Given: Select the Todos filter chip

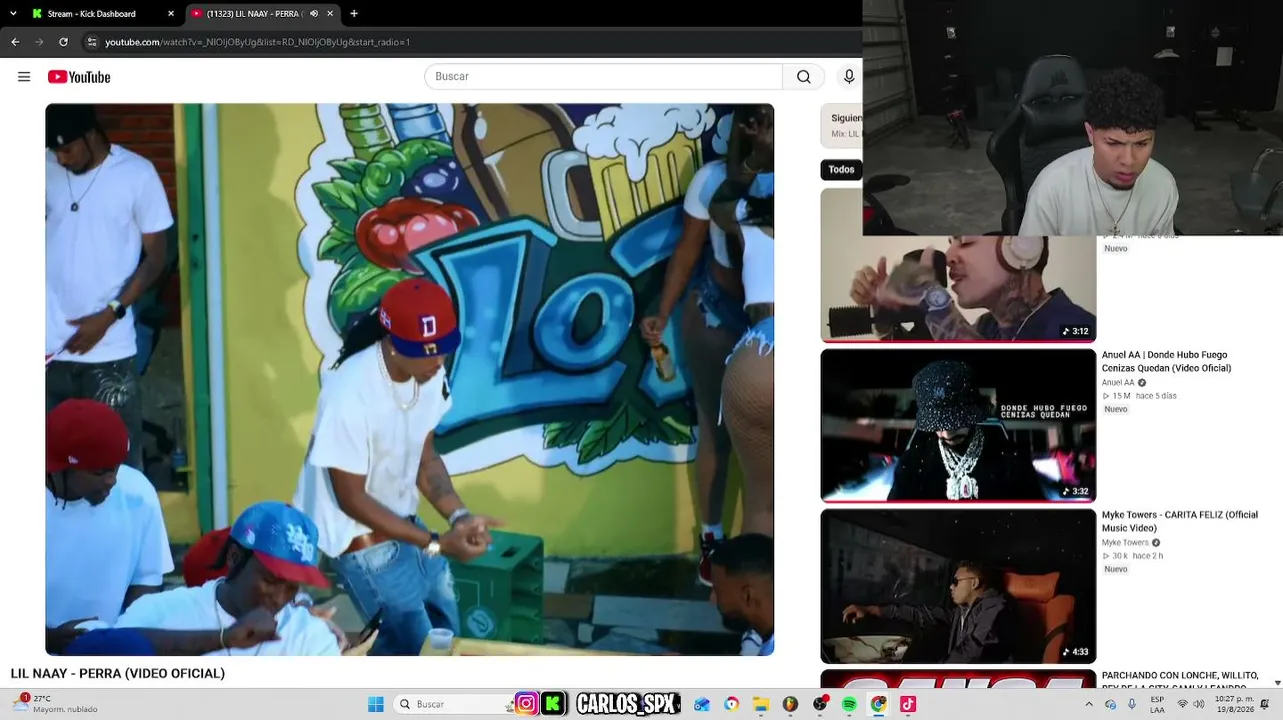Looking at the screenshot, I should pyautogui.click(x=841, y=170).
